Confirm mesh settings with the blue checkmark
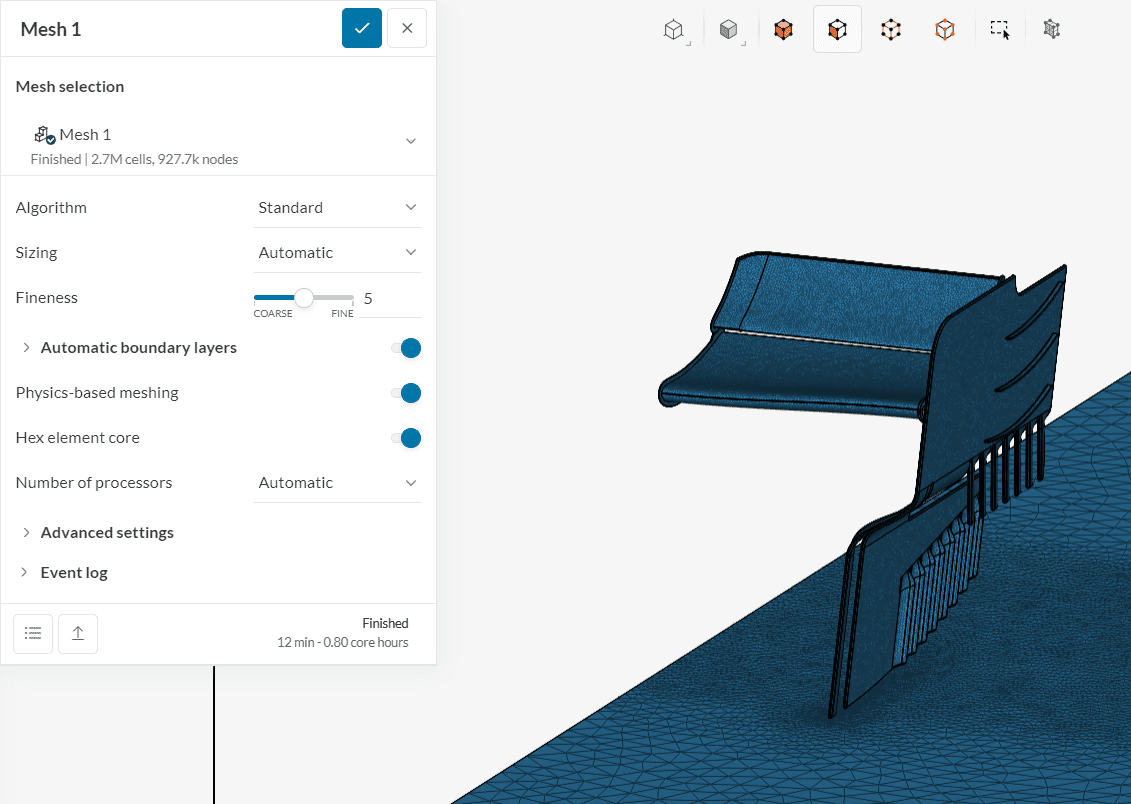Screen dimensions: 1131x804 [362, 28]
